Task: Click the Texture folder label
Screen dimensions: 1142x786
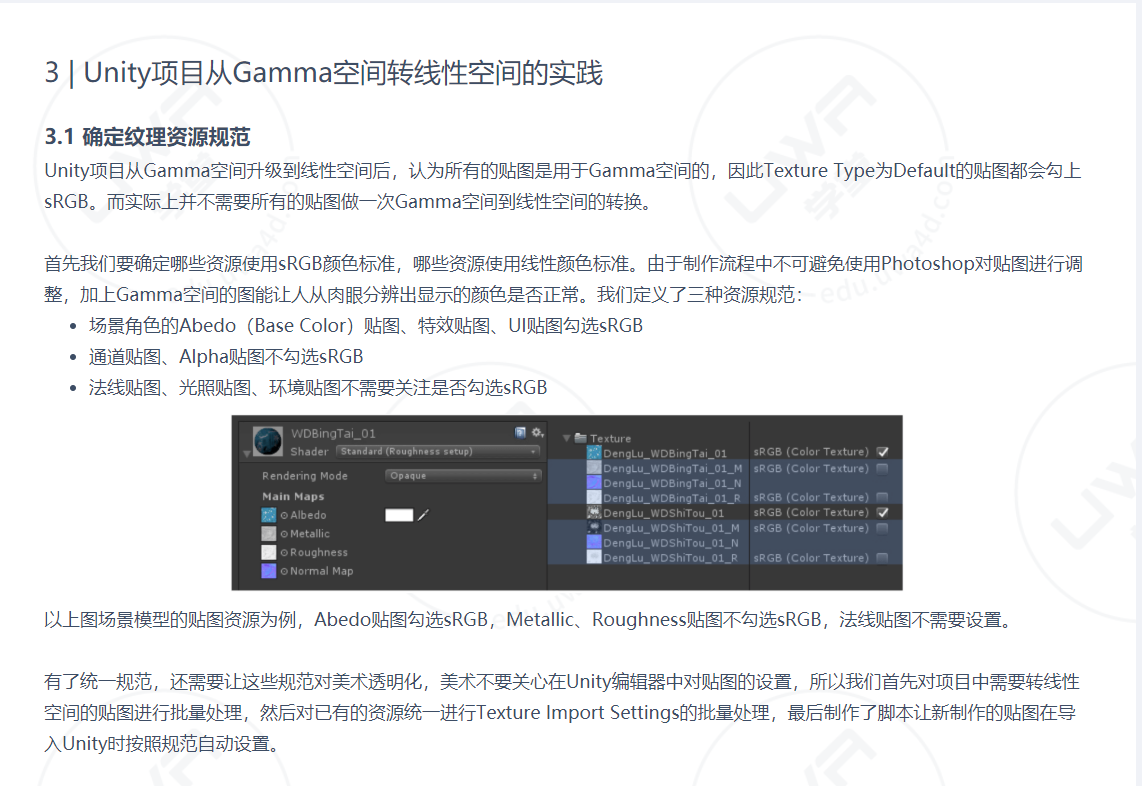Action: 610,439
